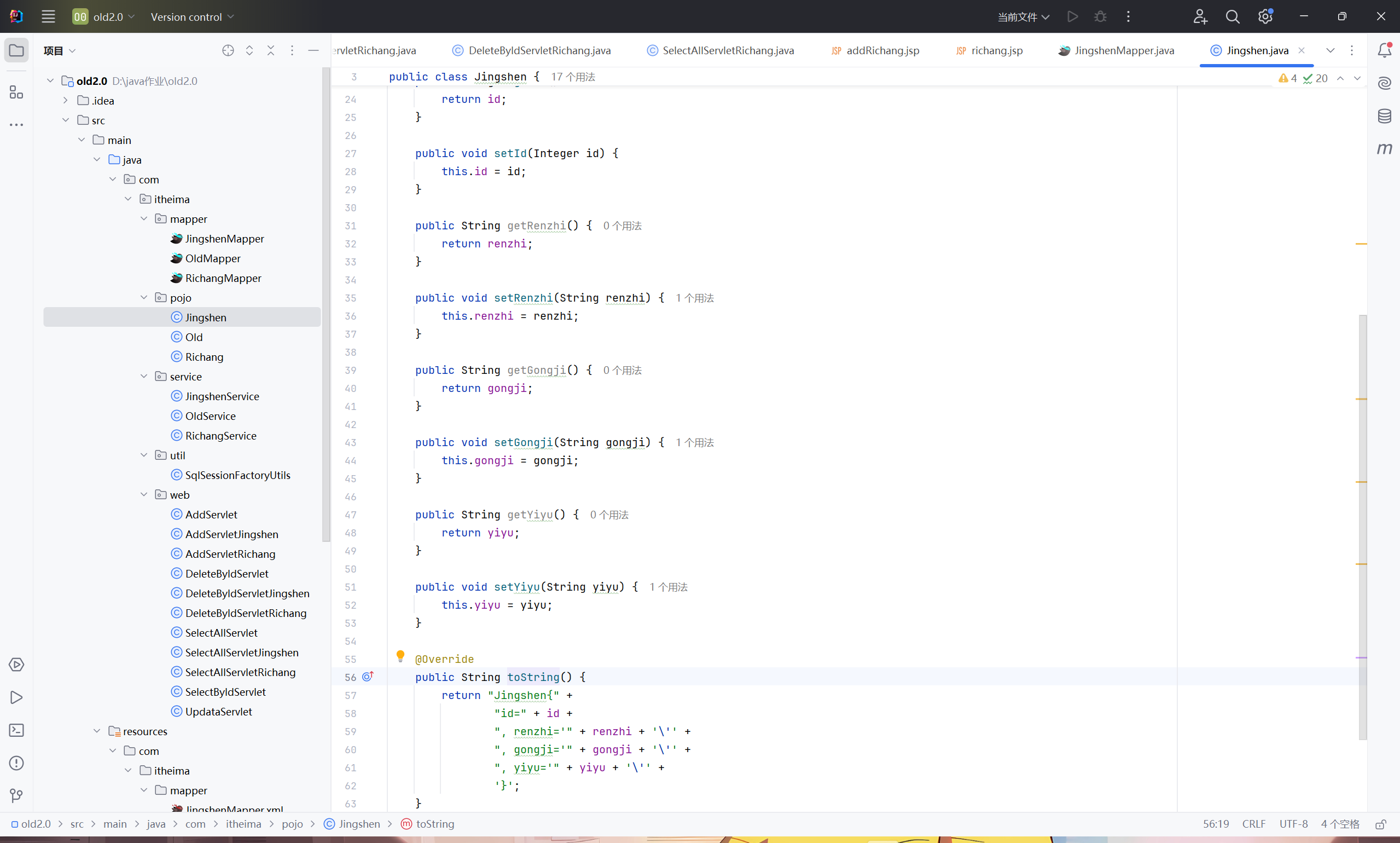Click the Search Everywhere magnifier icon
The width and height of the screenshot is (1400, 843).
pyautogui.click(x=1233, y=16)
